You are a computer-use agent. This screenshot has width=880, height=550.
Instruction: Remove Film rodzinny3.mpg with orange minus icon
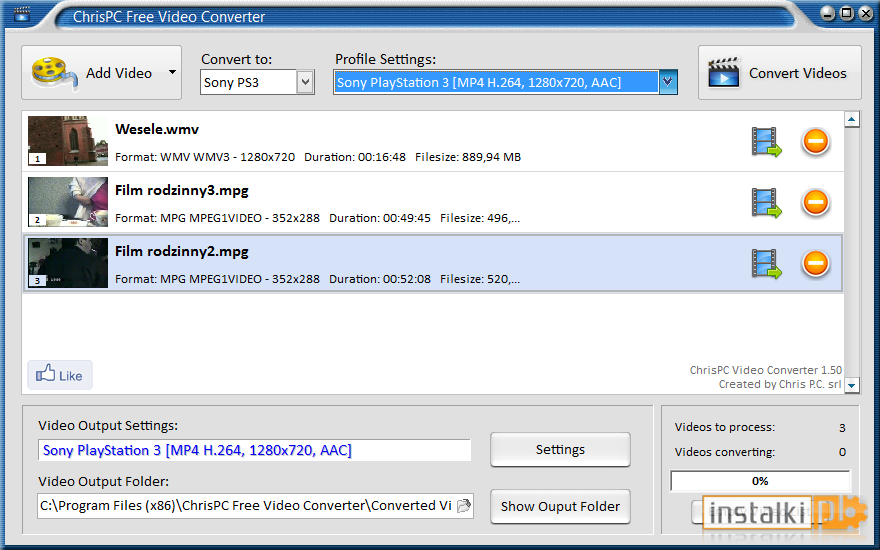(x=815, y=202)
